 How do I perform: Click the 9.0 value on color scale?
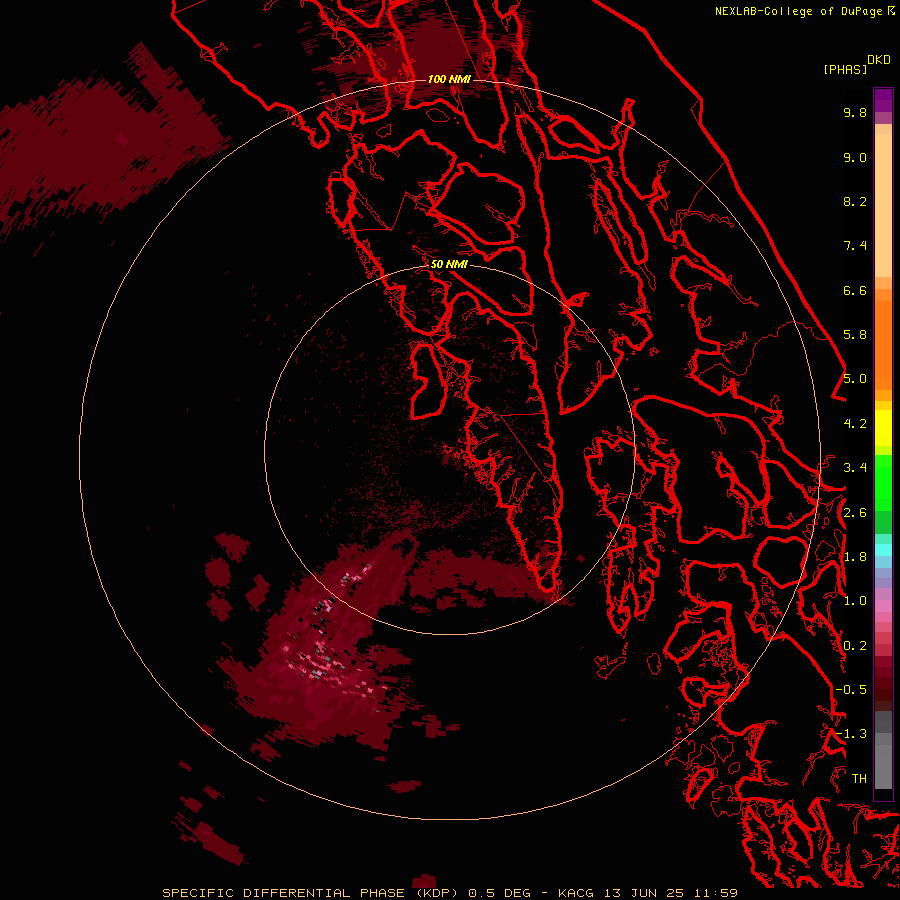point(855,157)
